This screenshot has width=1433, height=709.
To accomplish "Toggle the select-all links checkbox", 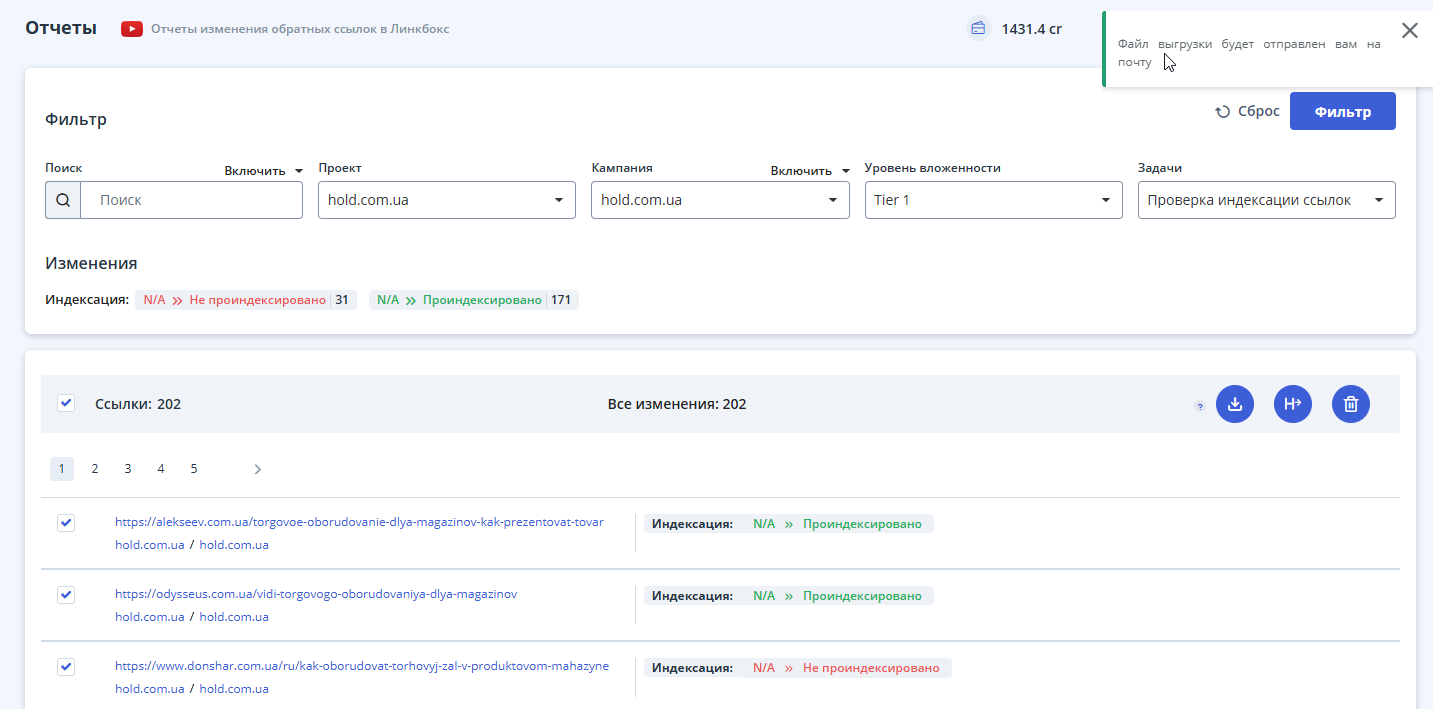I will [66, 403].
